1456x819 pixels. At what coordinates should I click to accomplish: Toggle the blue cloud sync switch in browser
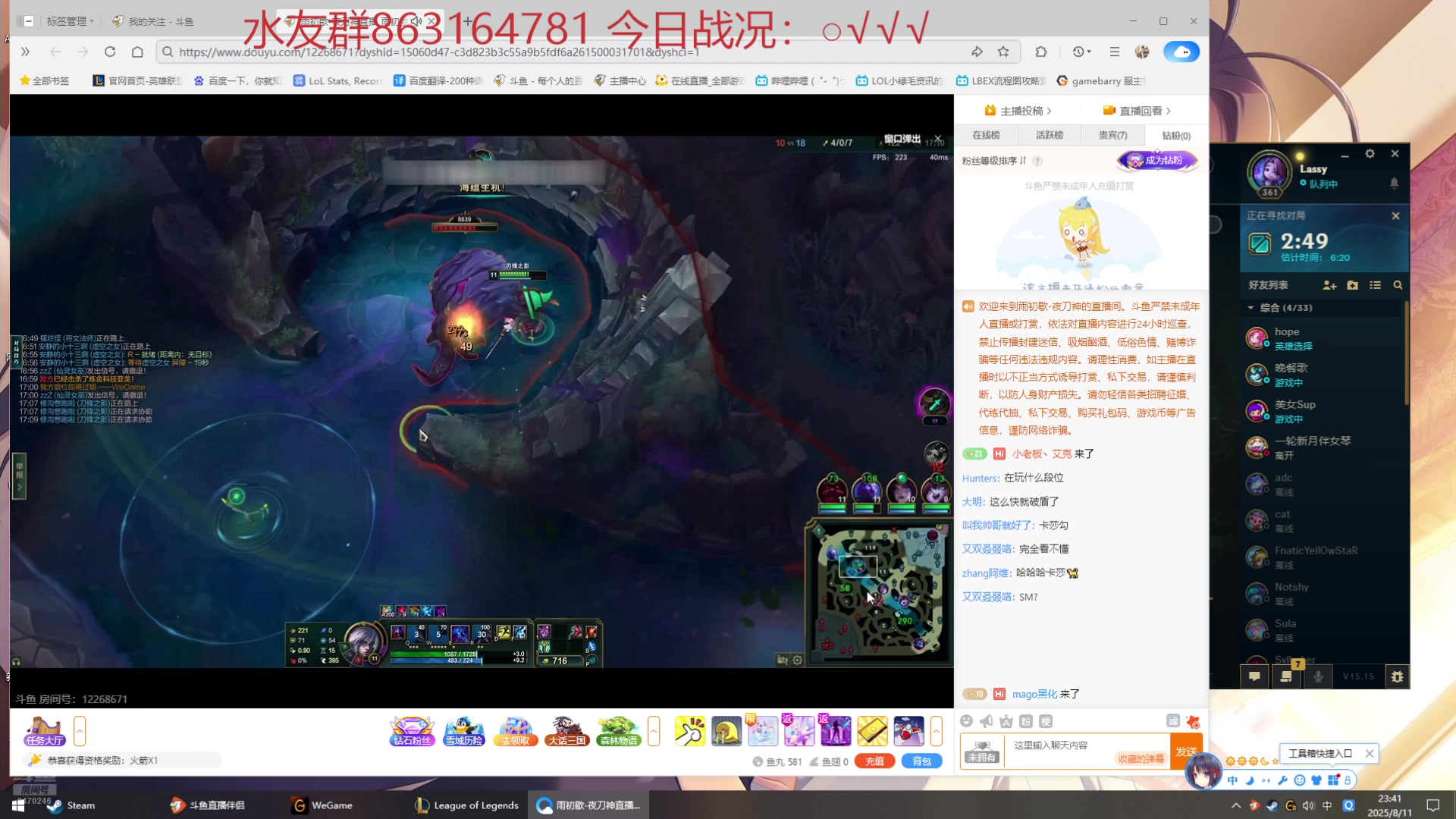(x=1181, y=52)
